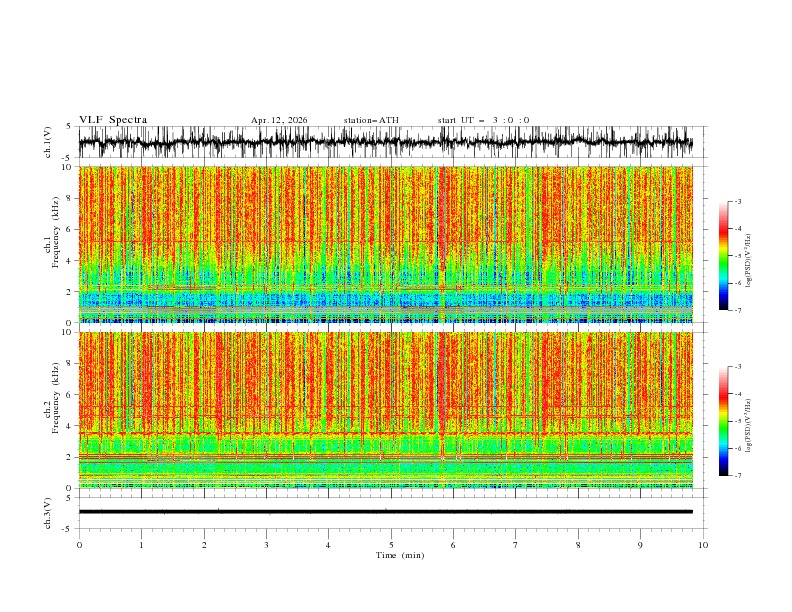Click the "6" tick on the time axis
Screen dimensions: 792x612
pyautogui.click(x=453, y=545)
